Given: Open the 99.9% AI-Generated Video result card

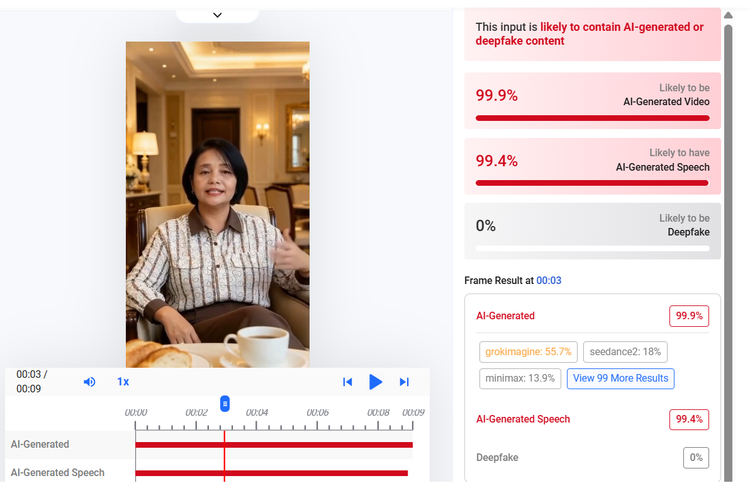Looking at the screenshot, I should (592, 100).
